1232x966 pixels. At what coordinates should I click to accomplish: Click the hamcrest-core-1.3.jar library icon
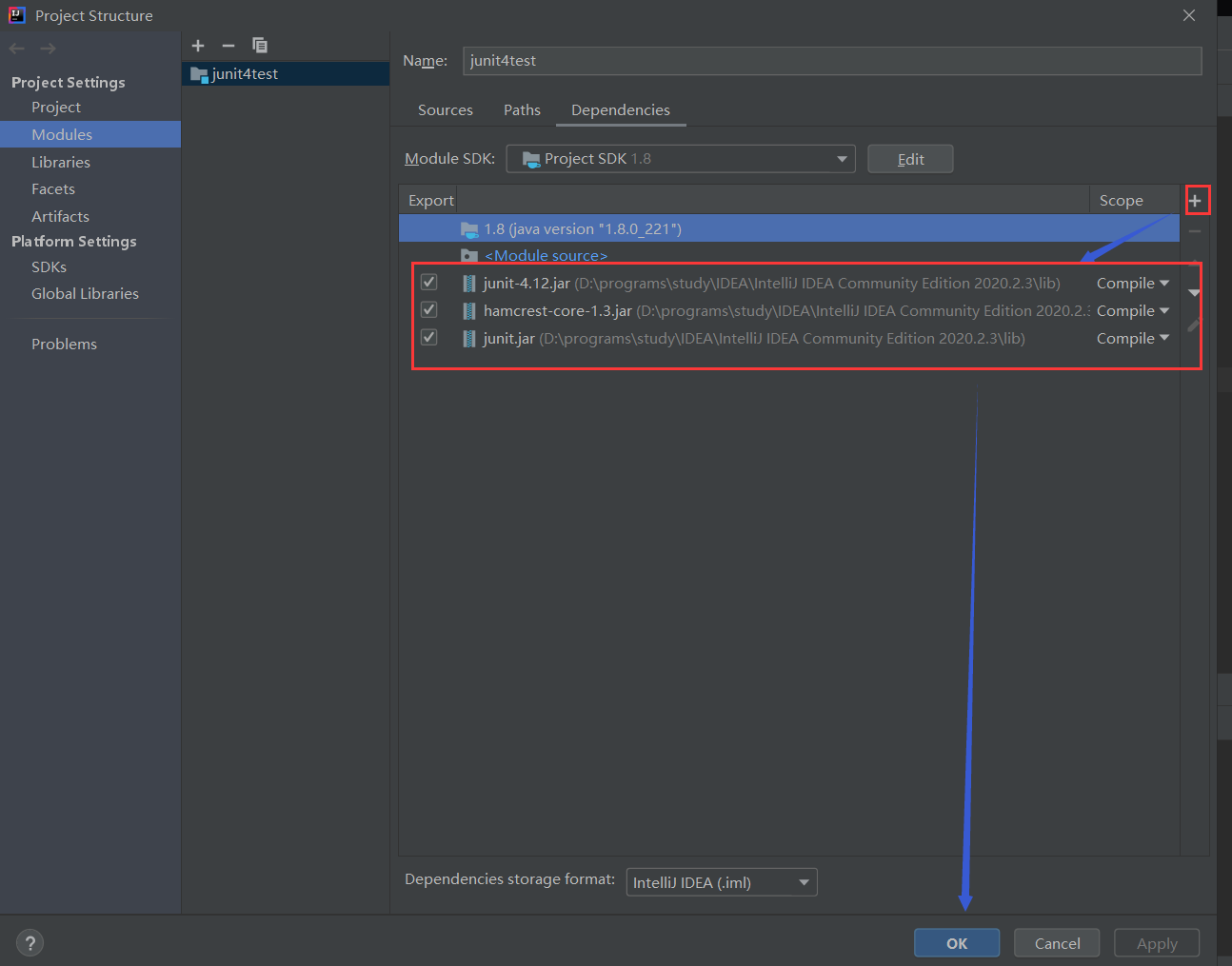[x=469, y=311]
